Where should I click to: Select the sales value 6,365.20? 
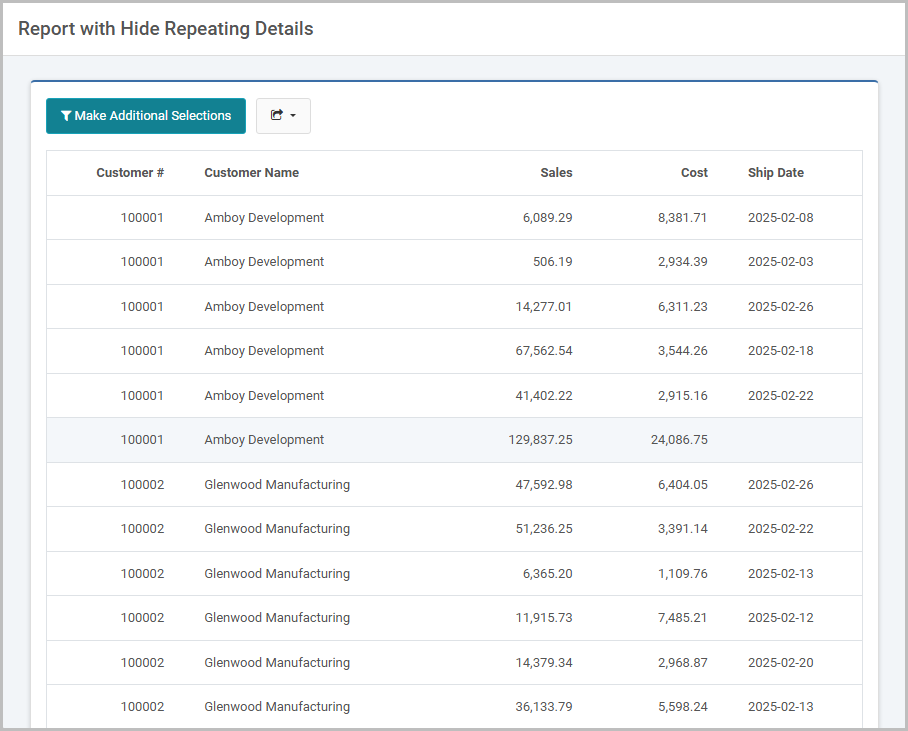pyautogui.click(x=547, y=573)
